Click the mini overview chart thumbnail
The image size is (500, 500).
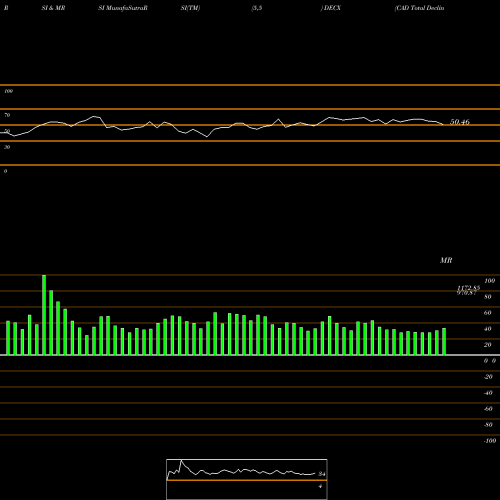[x=247, y=479]
